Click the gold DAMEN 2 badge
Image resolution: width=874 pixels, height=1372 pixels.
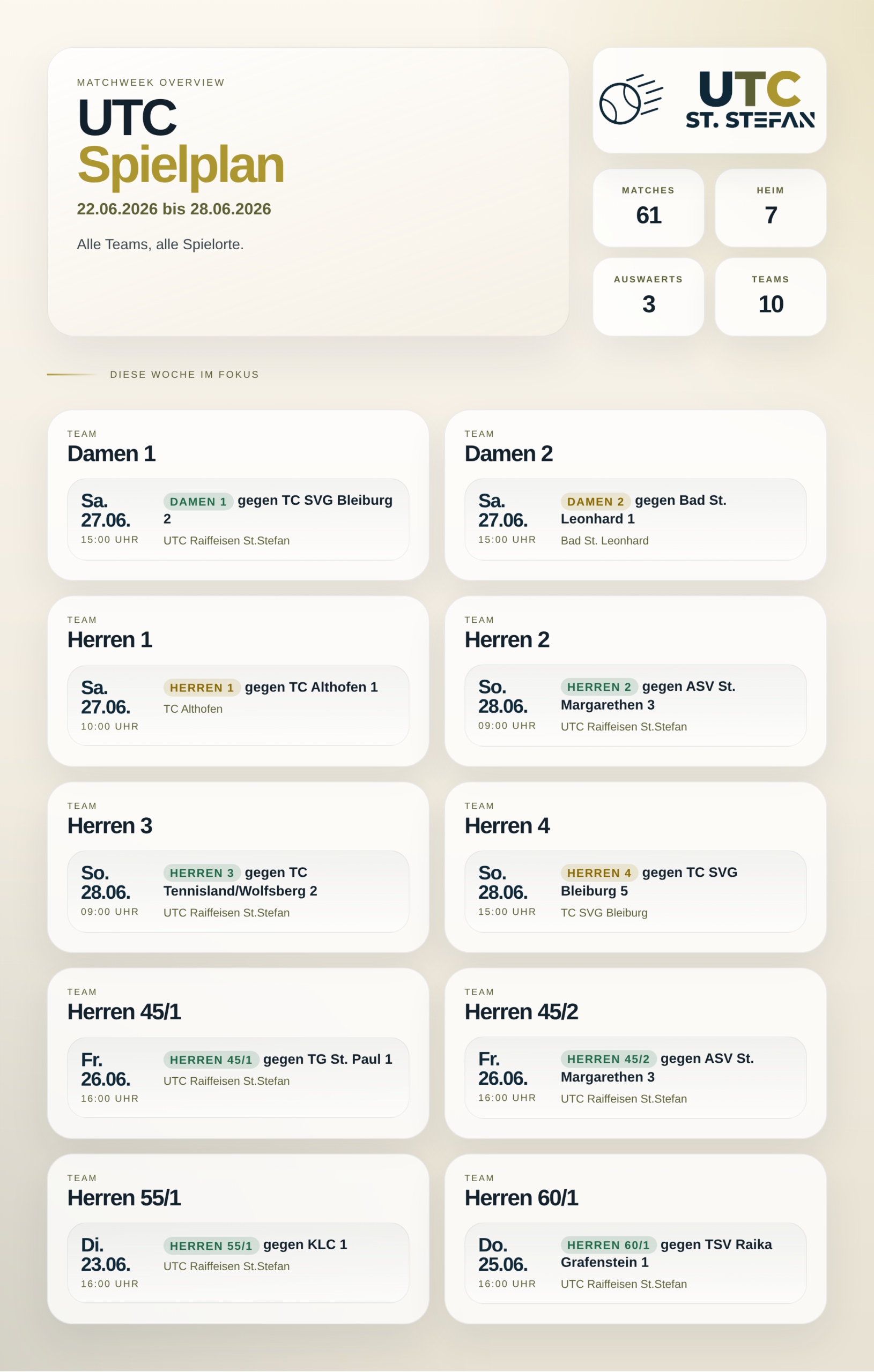point(595,502)
